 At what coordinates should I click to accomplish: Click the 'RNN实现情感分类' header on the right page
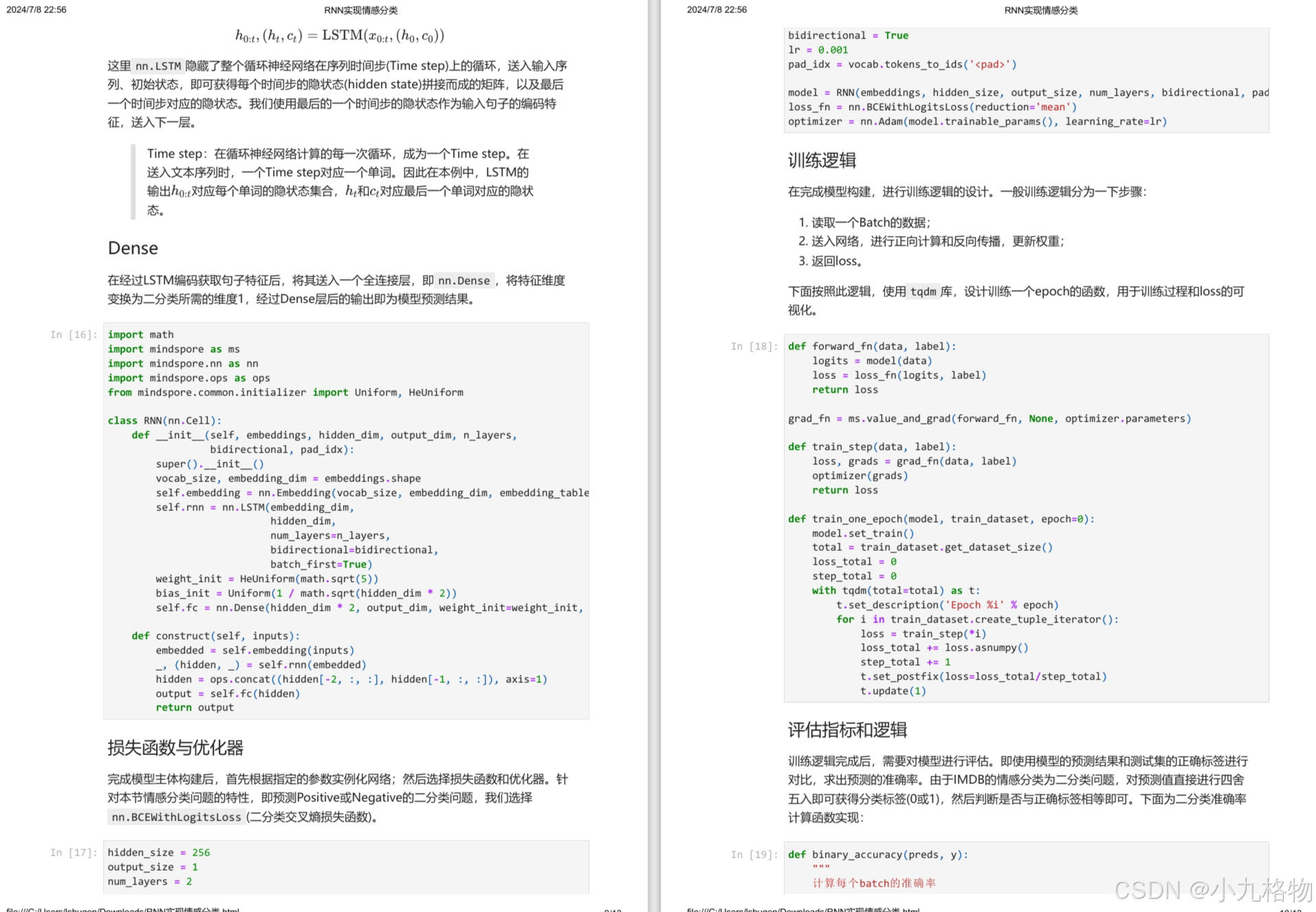coord(1041,10)
